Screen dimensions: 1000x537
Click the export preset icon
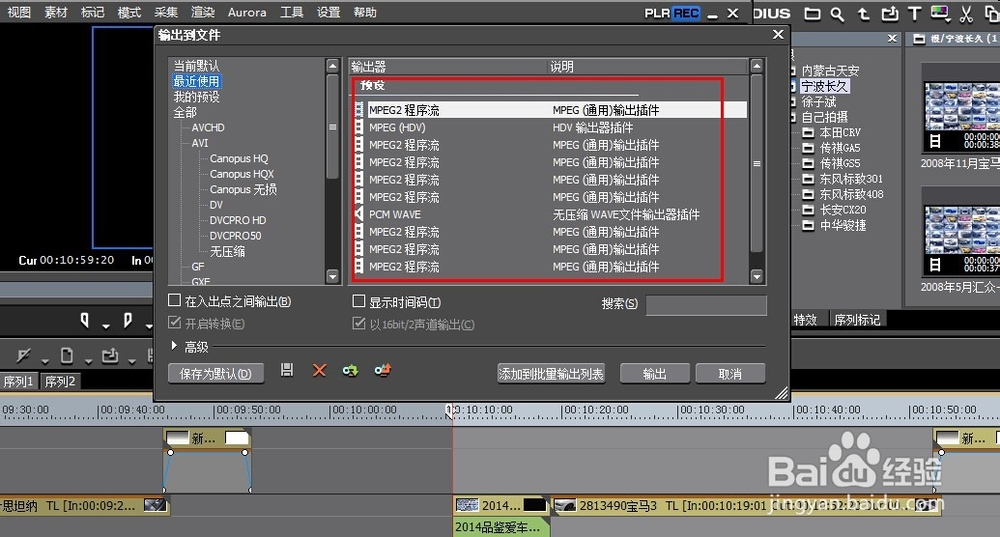[381, 371]
